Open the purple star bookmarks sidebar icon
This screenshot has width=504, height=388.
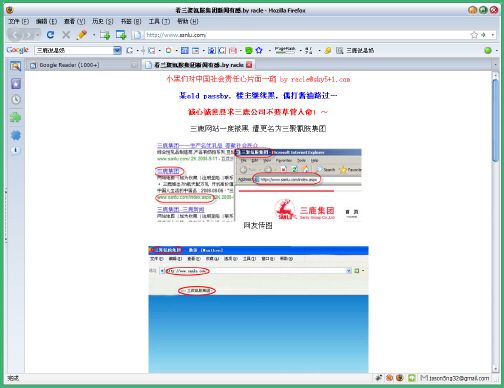tap(16, 83)
